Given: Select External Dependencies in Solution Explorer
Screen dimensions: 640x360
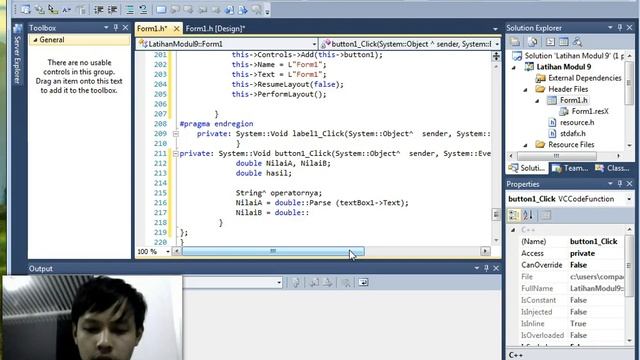Looking at the screenshot, I should coord(584,78).
